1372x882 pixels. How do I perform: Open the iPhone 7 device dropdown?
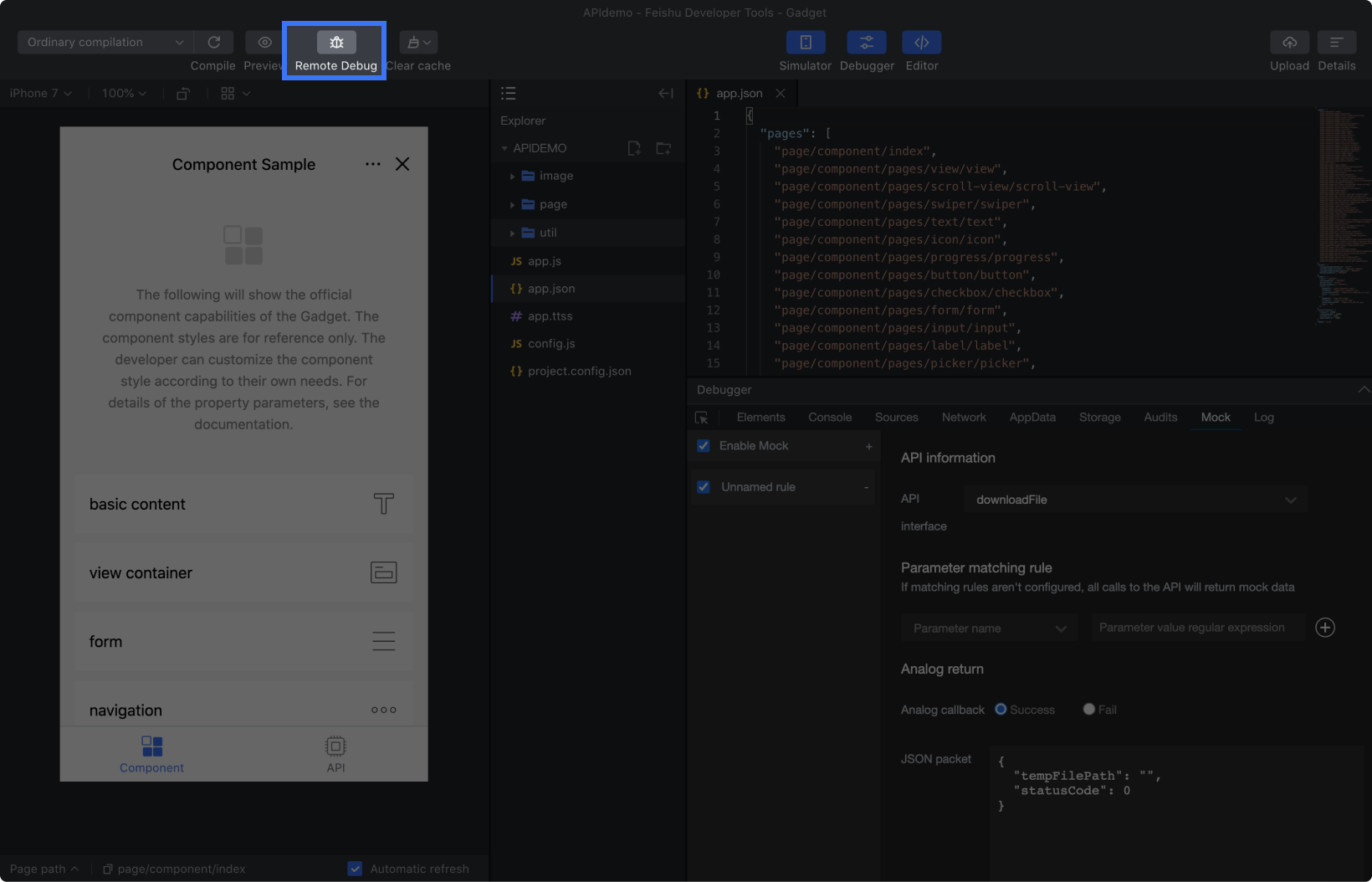point(40,94)
